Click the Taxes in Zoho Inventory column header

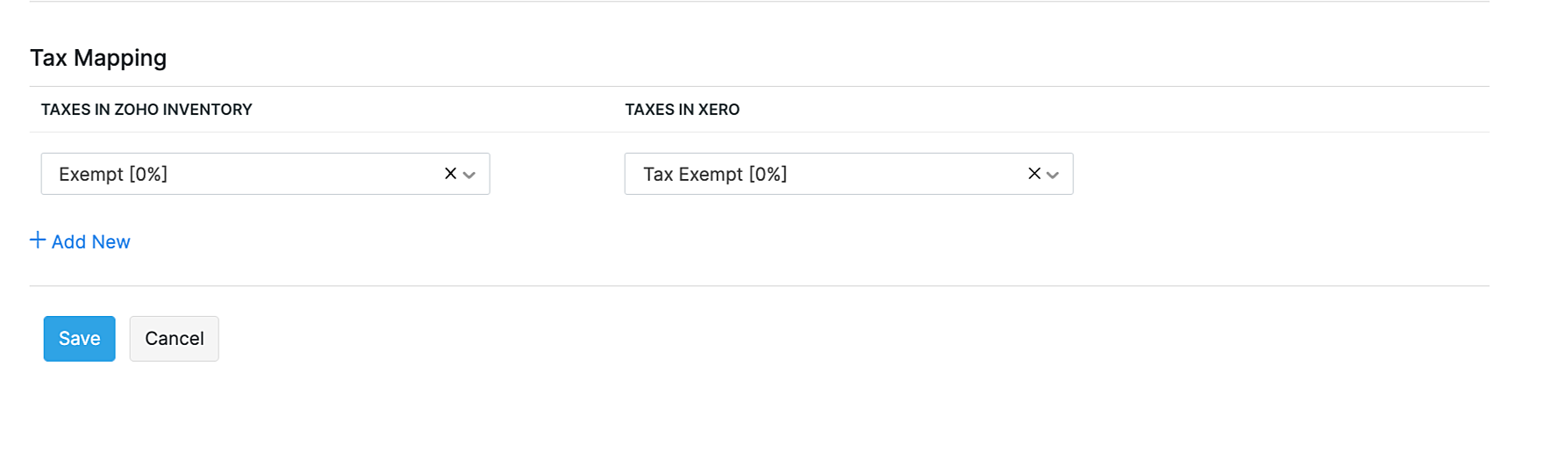(147, 110)
